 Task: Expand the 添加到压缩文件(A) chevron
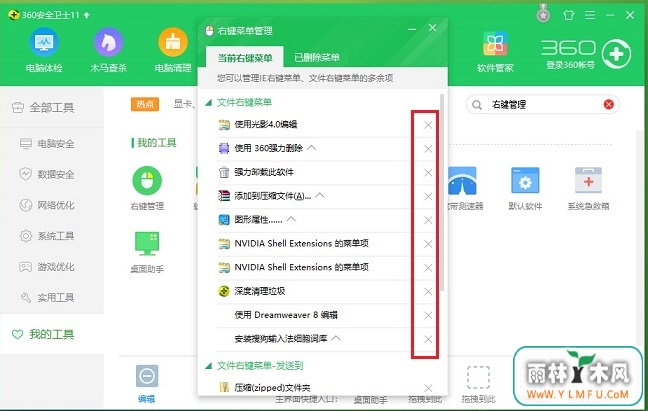(x=320, y=195)
